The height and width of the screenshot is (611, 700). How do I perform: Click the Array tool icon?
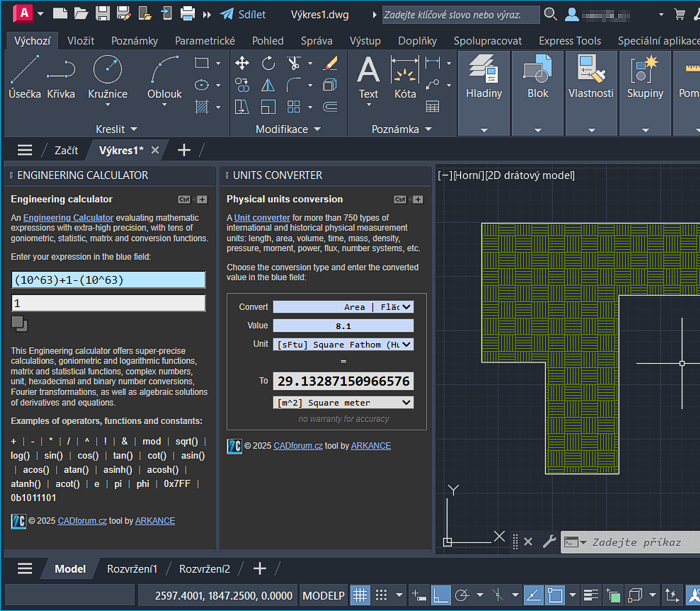click(x=293, y=107)
